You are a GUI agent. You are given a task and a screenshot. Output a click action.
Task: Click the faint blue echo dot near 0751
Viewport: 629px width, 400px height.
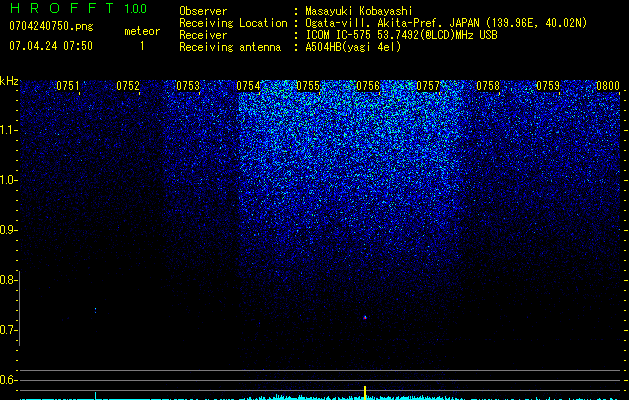pos(95,310)
